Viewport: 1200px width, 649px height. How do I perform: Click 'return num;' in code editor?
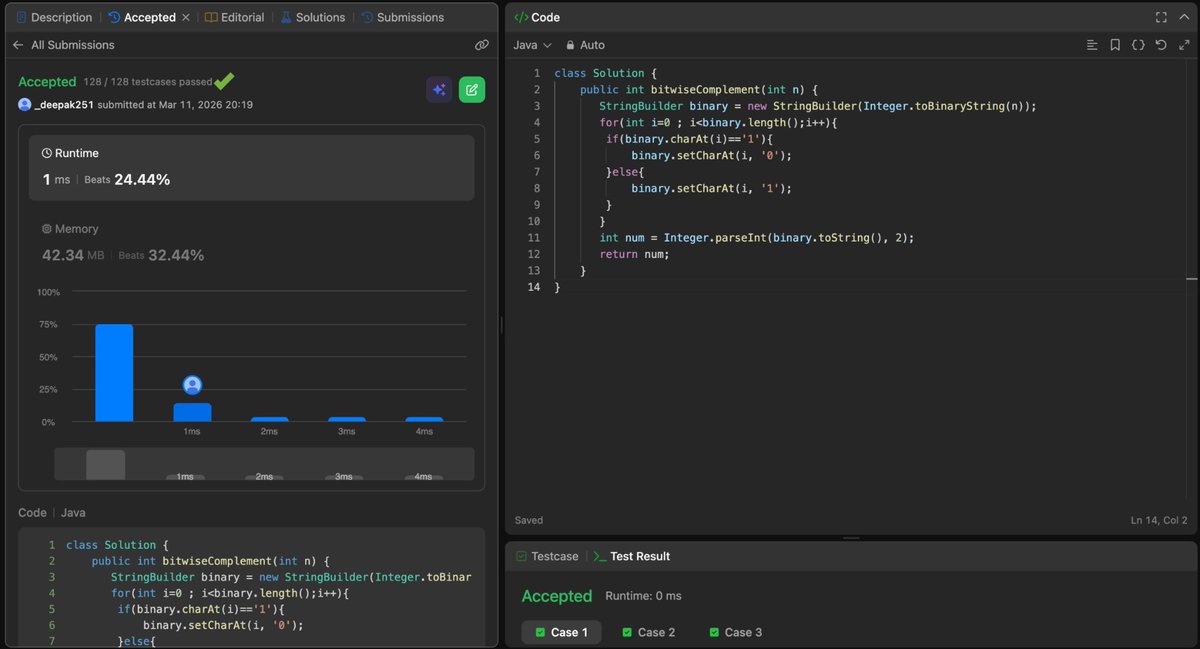click(x=634, y=254)
